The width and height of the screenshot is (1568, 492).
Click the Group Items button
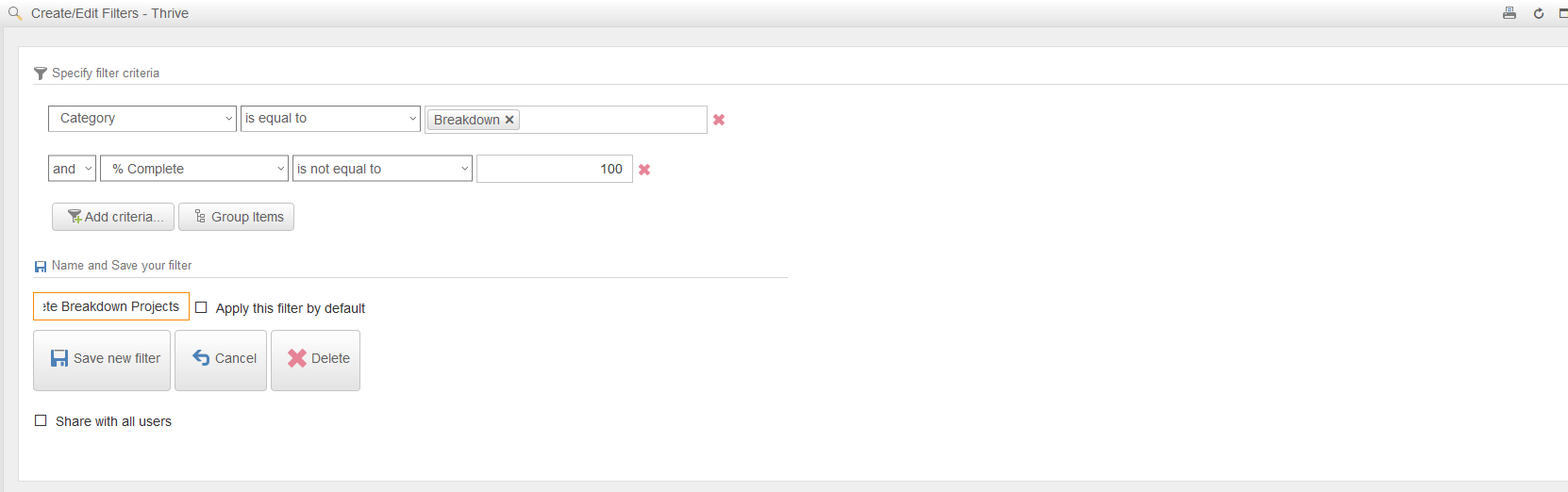pyautogui.click(x=236, y=217)
